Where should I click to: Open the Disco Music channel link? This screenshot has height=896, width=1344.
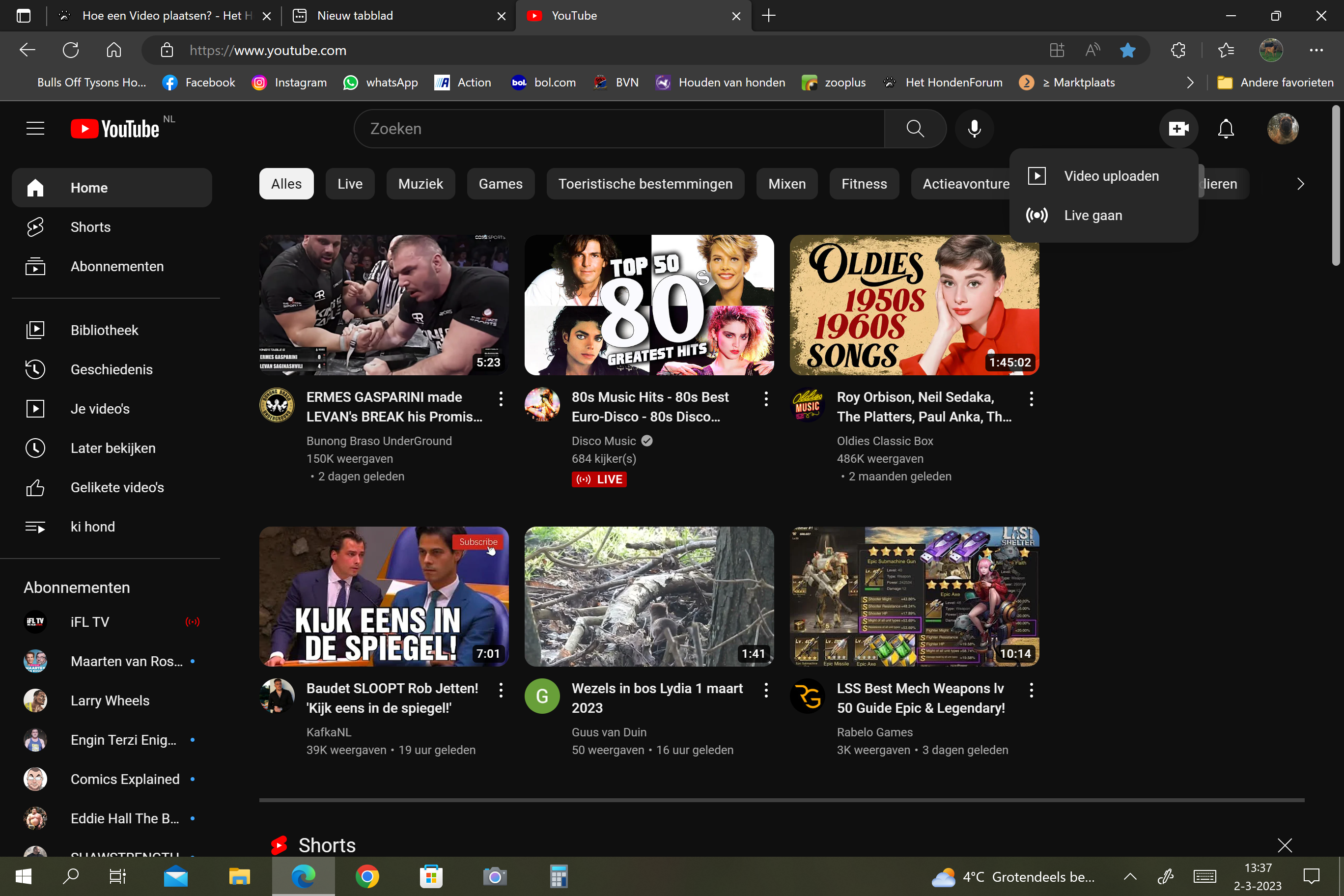(603, 441)
